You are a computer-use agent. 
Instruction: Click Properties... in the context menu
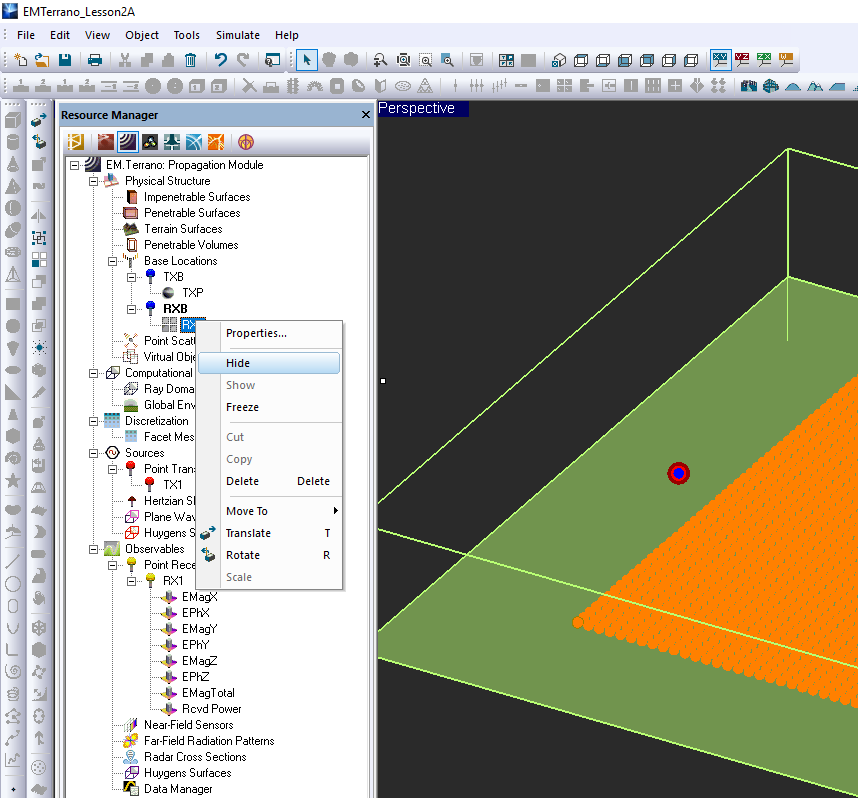pos(256,333)
